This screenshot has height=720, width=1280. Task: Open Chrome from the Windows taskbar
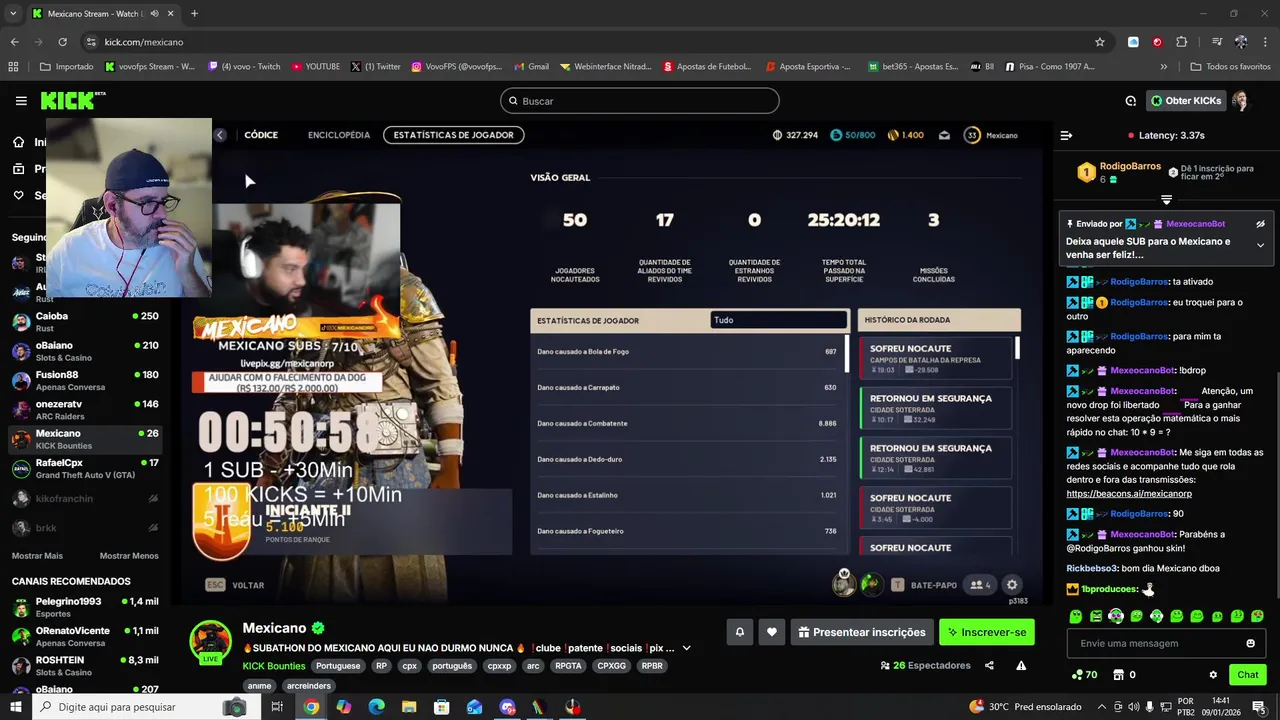coord(311,707)
